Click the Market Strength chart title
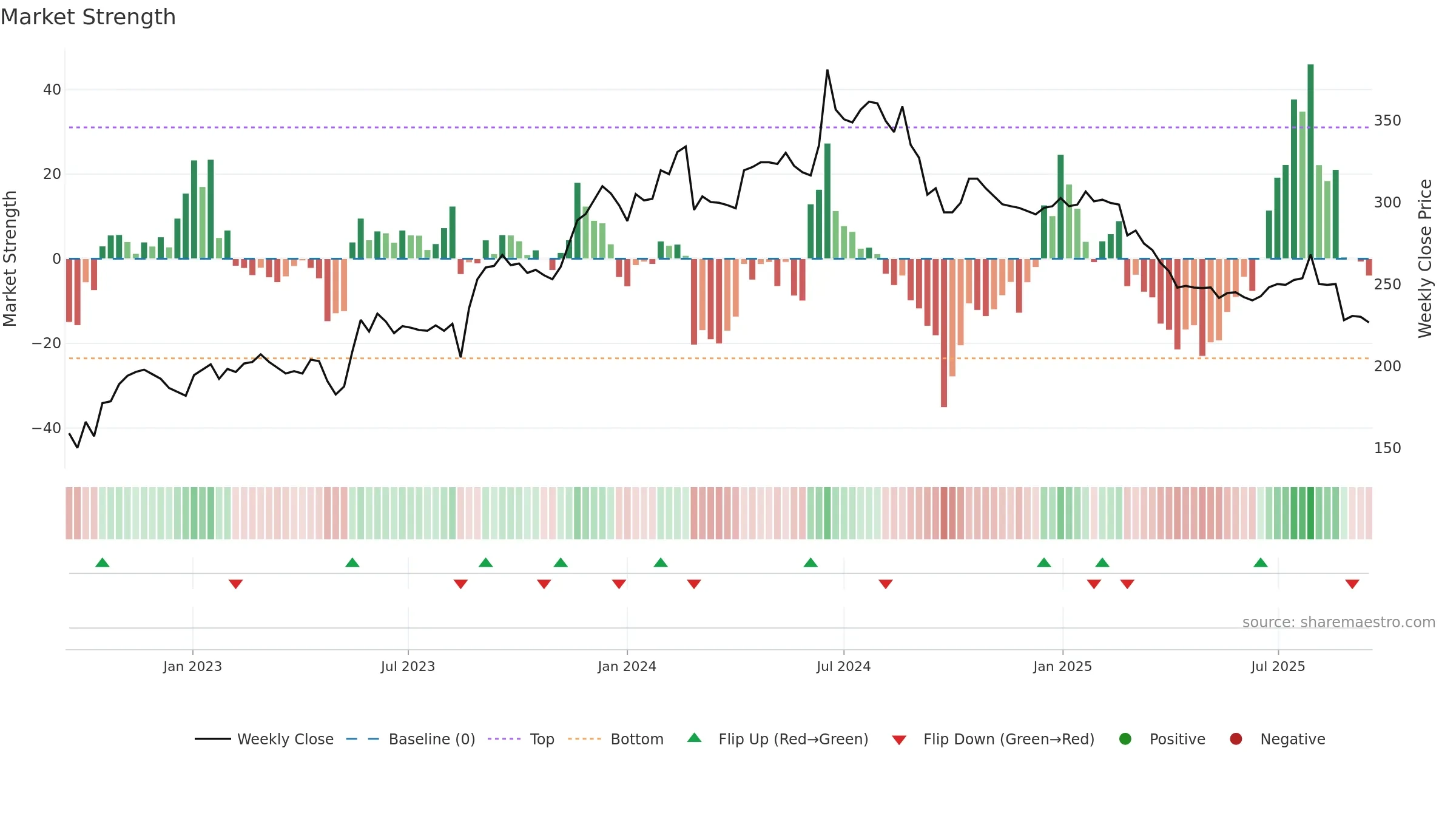 88,17
